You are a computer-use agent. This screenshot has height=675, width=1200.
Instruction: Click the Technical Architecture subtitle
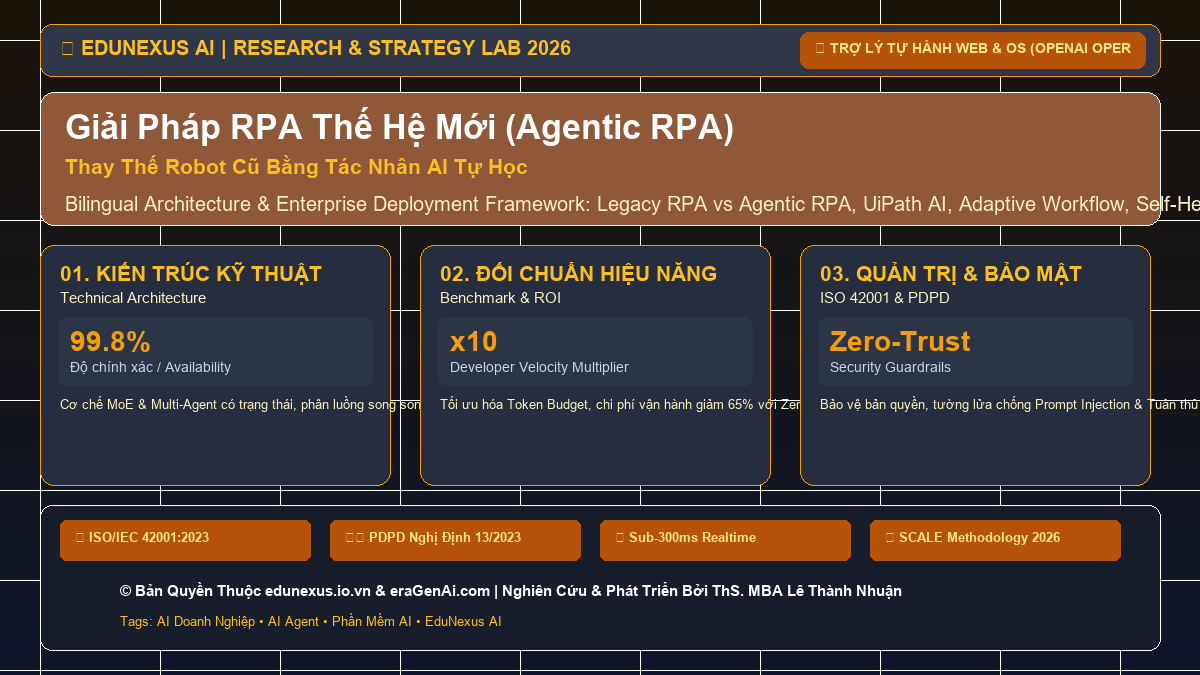133,298
